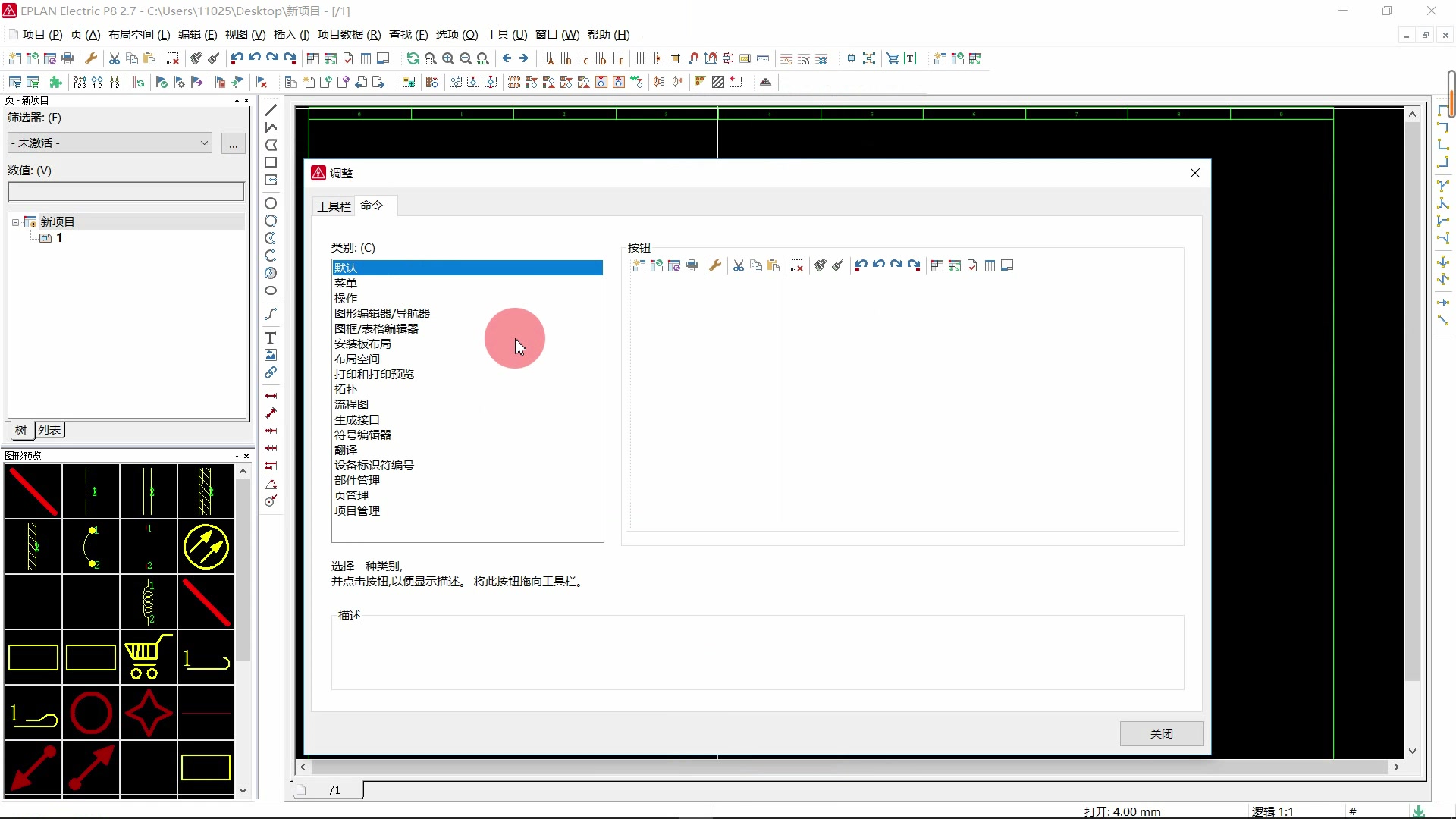The image size is (1456, 819).
Task: Select the Rectangle drawing tool
Action: 271,162
